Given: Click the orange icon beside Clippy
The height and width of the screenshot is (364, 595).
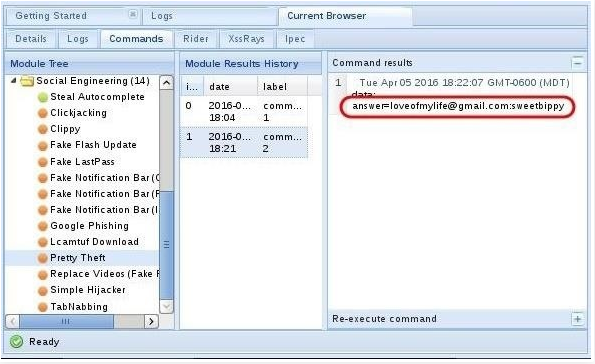Looking at the screenshot, I should [x=43, y=129].
